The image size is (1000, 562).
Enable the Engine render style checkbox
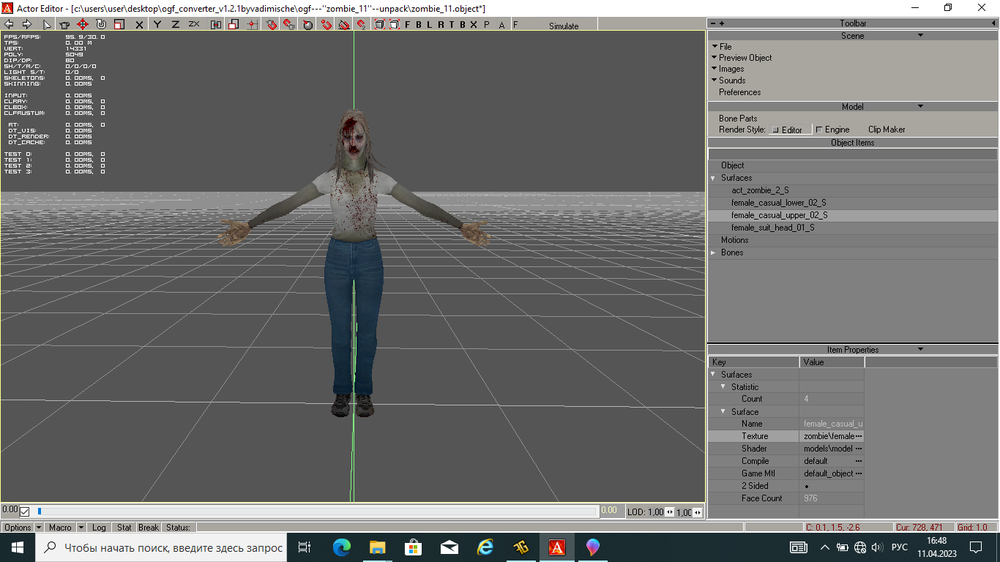click(819, 130)
